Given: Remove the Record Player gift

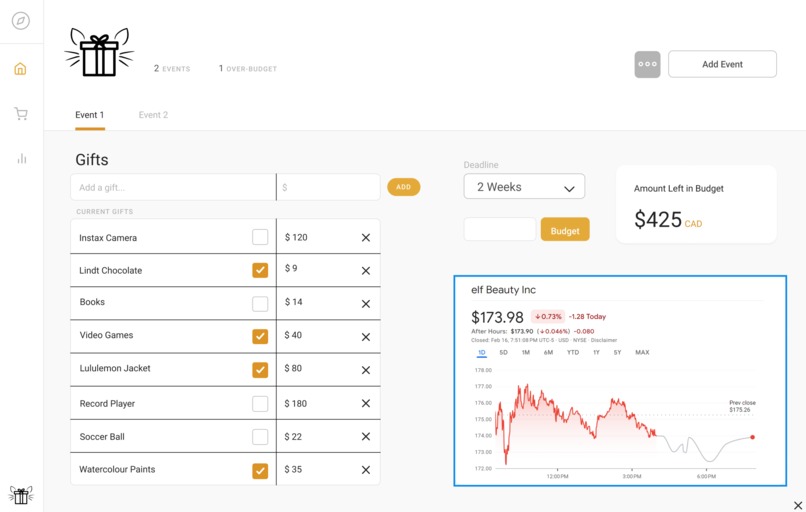Looking at the screenshot, I should [365, 403].
